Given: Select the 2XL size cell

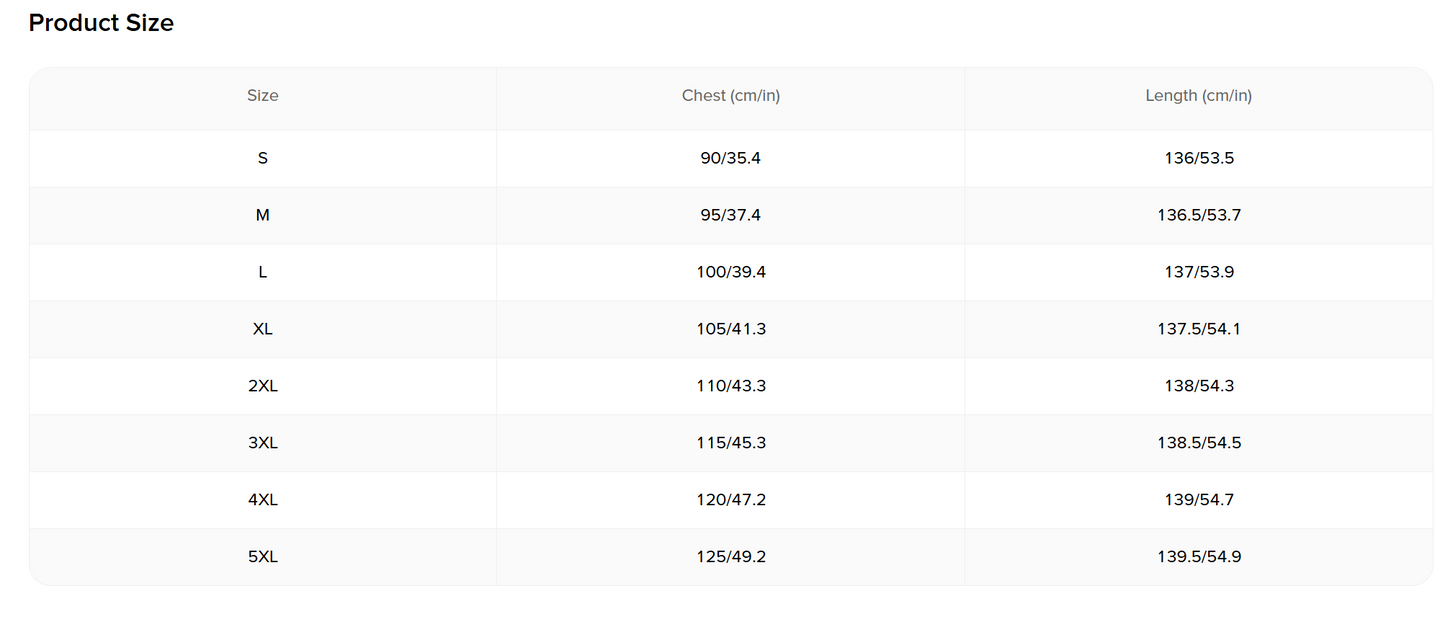Looking at the screenshot, I should click(263, 386).
